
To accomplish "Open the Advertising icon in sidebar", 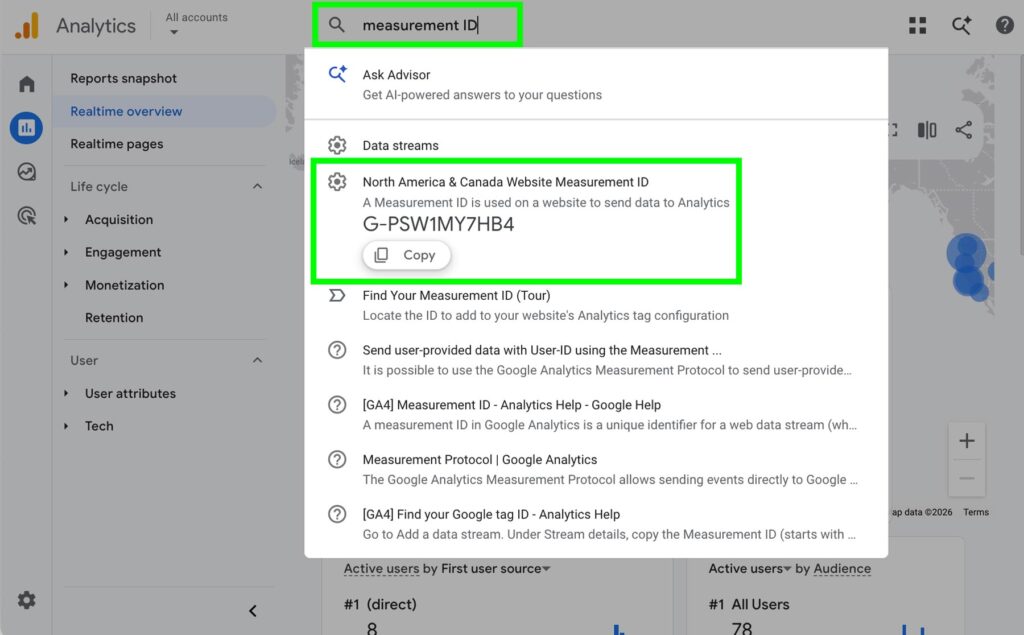I will 27,216.
